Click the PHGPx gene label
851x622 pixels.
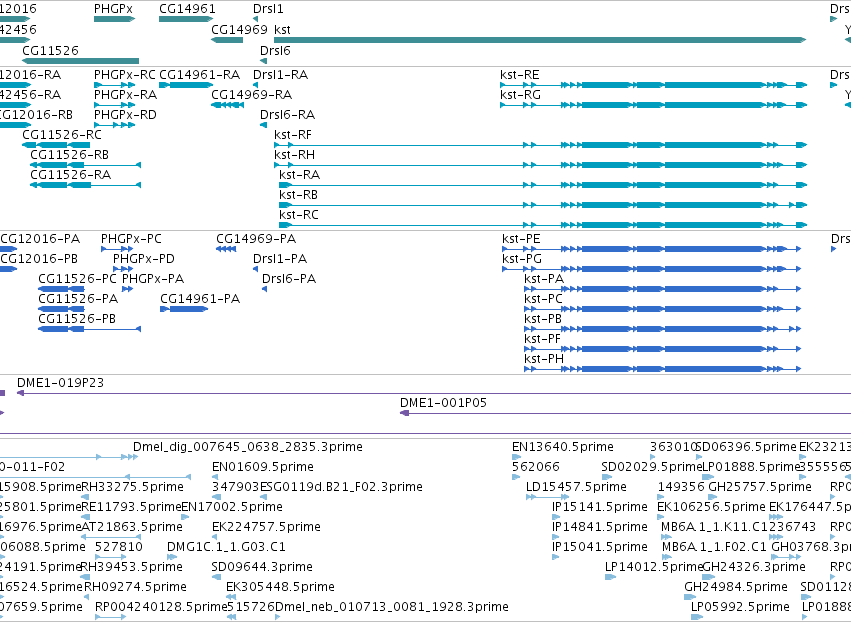point(113,9)
